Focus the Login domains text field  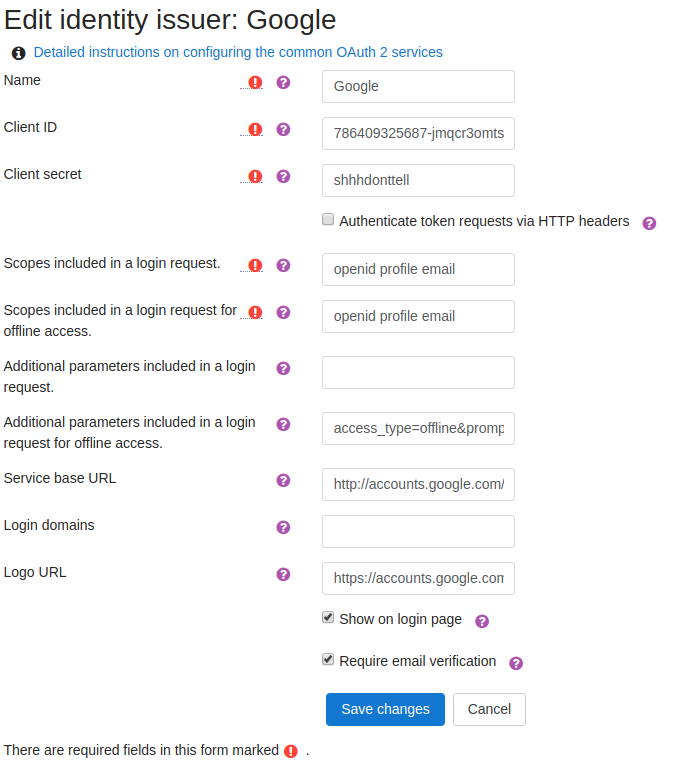pyautogui.click(x=418, y=532)
